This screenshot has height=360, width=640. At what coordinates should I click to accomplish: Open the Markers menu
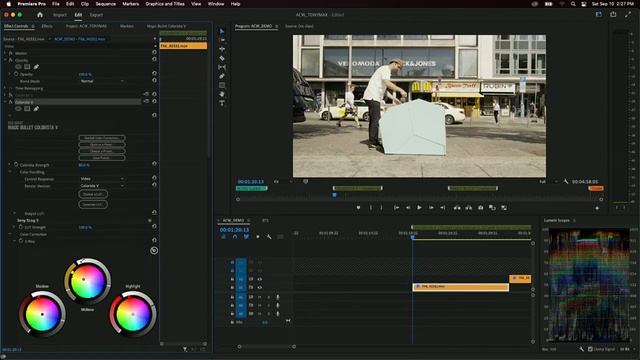[x=131, y=4]
